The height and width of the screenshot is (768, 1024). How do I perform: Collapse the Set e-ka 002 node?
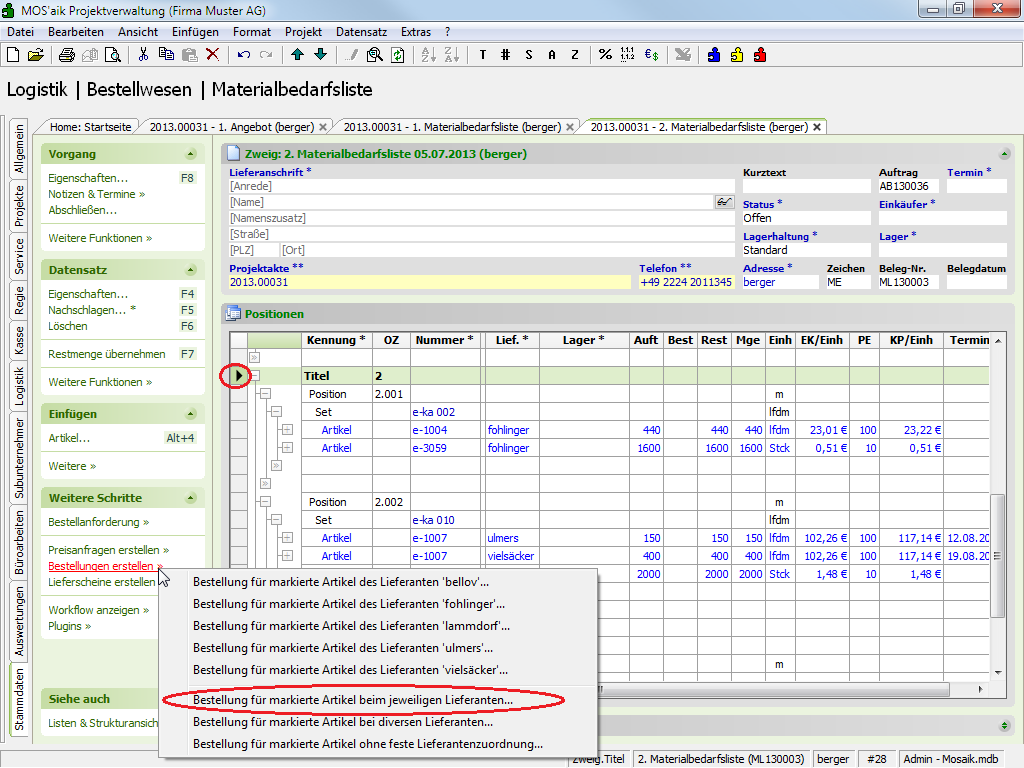coord(277,412)
